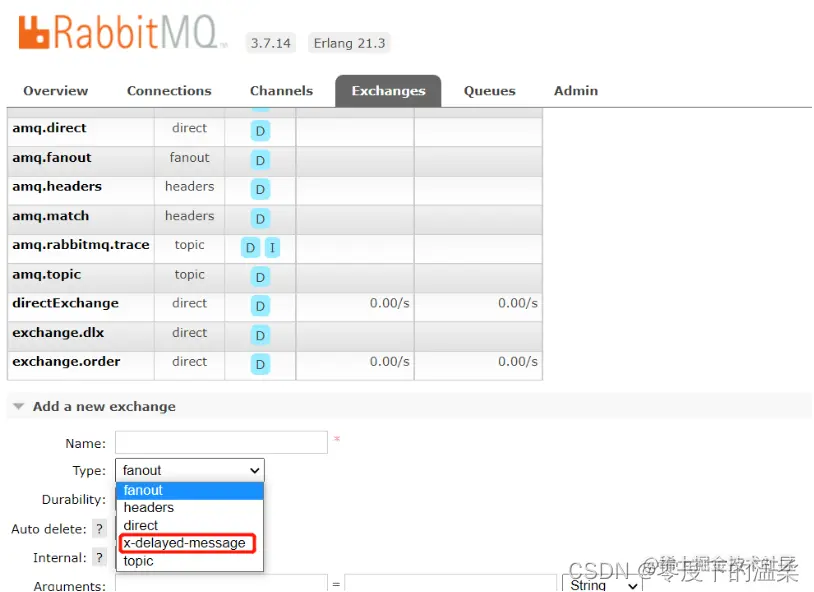Open the Type dropdown showing fanout
814x592 pixels.
[x=190, y=470]
